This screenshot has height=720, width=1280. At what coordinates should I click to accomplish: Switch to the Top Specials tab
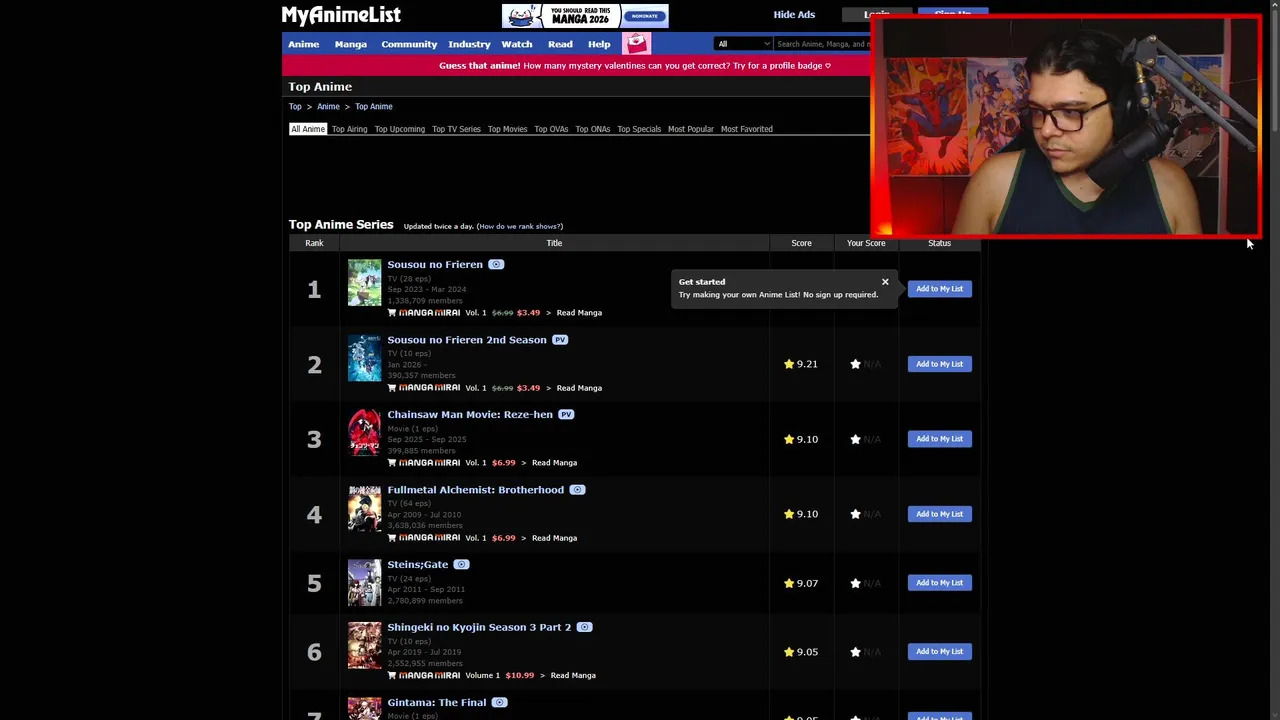tap(639, 129)
